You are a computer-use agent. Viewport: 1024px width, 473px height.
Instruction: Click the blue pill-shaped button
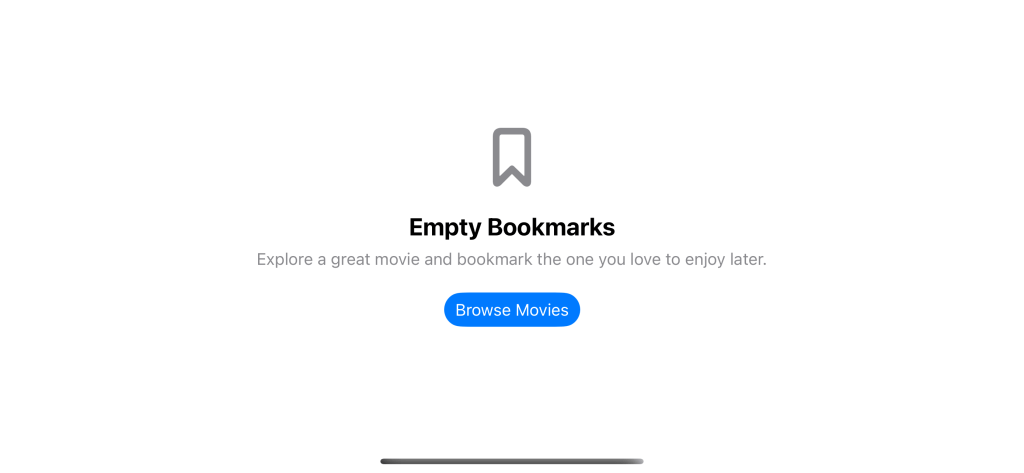(x=512, y=310)
